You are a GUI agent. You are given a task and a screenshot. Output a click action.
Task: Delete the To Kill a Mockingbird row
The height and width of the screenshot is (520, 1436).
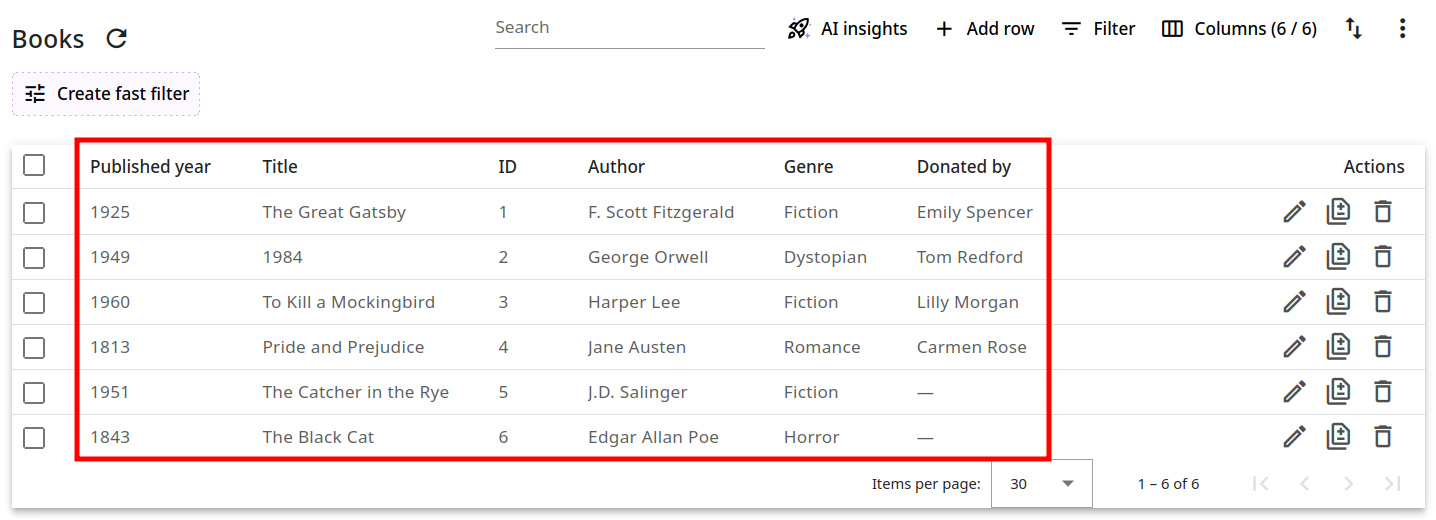[1382, 302]
